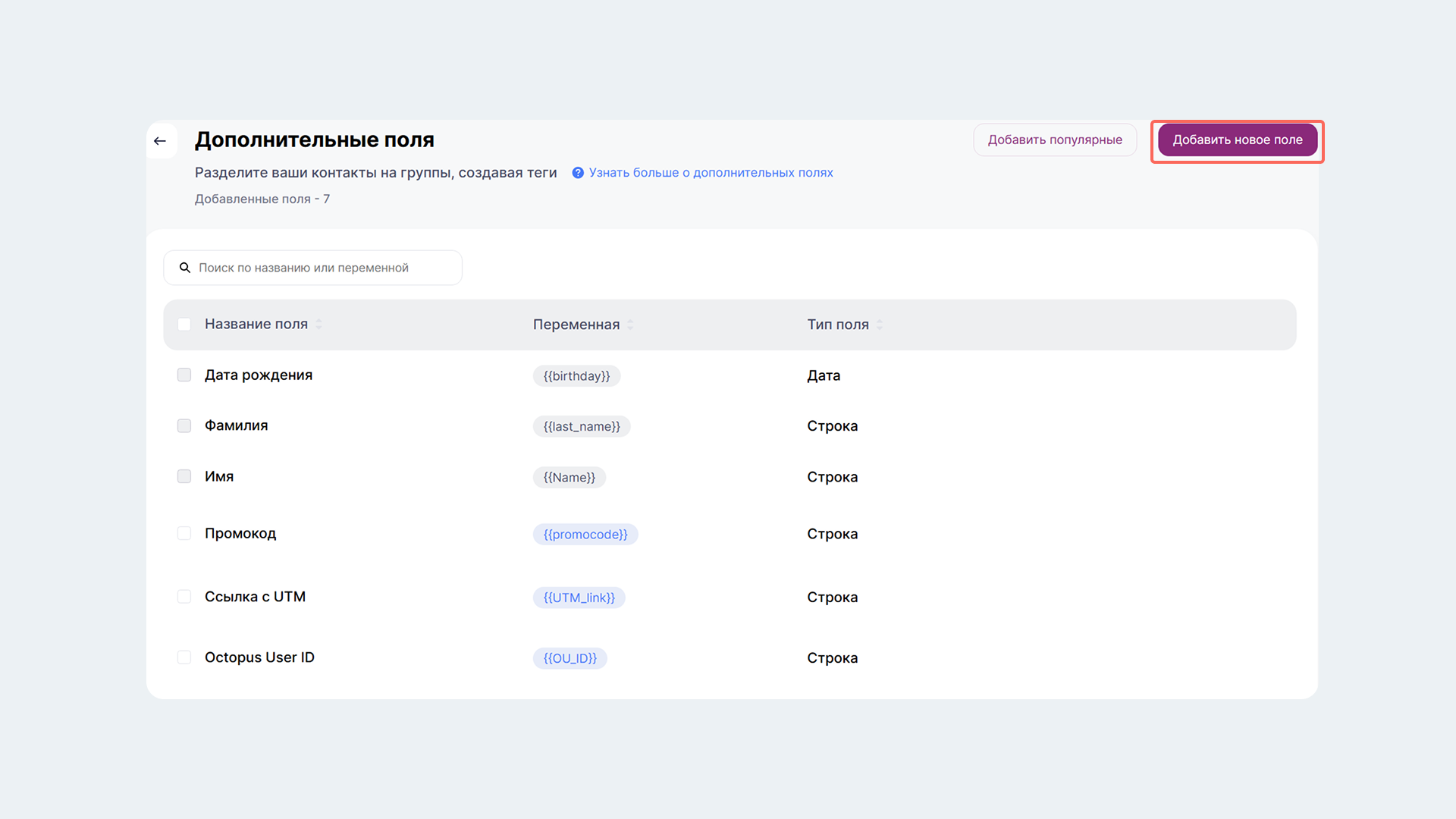The height and width of the screenshot is (819, 1456).
Task: Select the Дата рождения field name
Action: pyautogui.click(x=259, y=375)
